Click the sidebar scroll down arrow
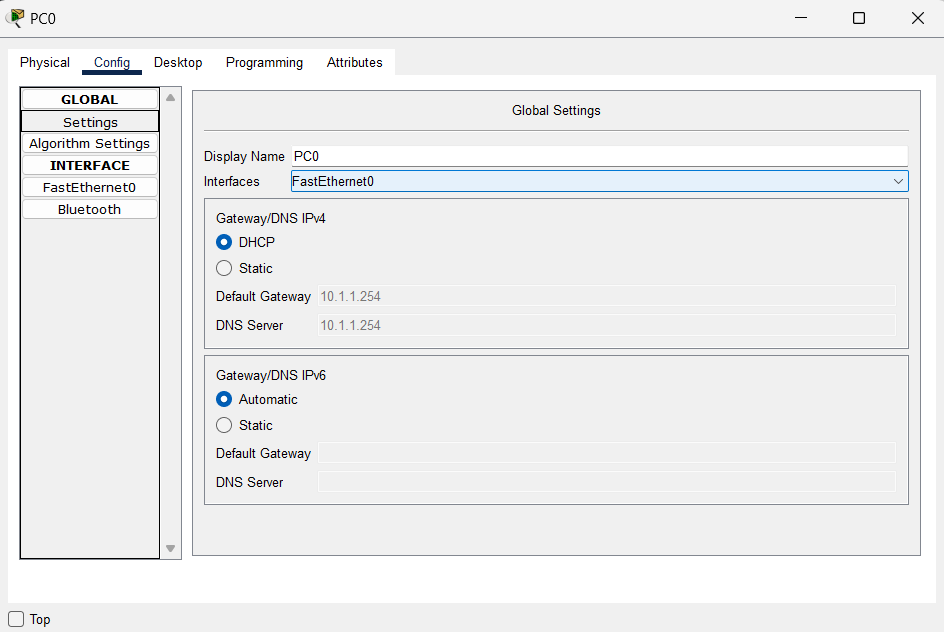 tap(170, 548)
